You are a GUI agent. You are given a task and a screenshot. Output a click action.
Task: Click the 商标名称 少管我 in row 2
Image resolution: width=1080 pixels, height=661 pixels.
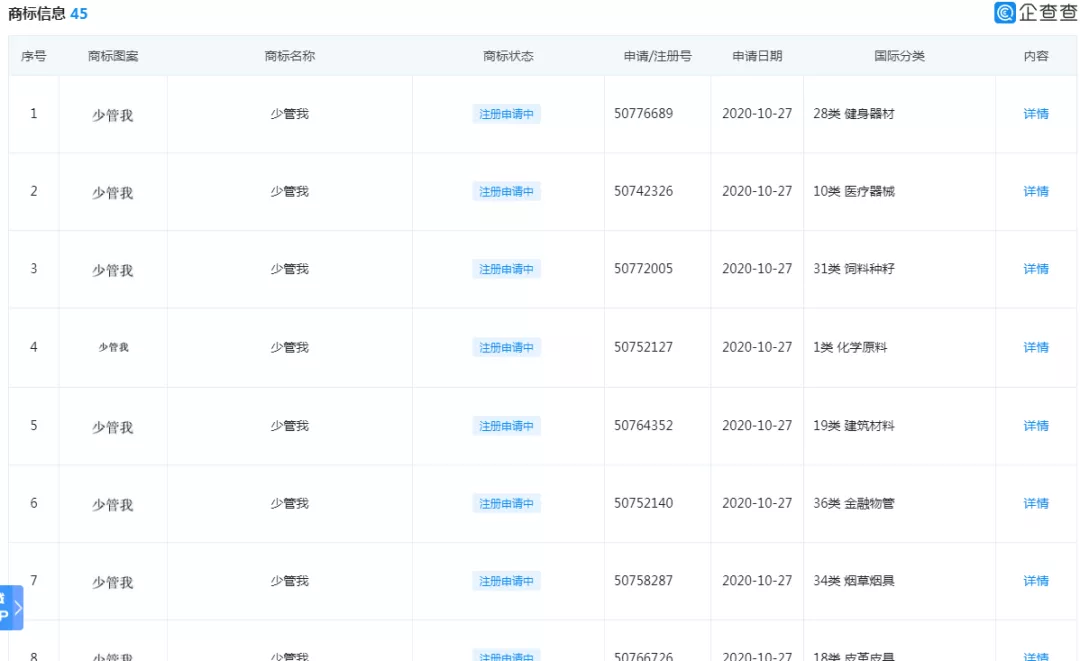click(x=288, y=191)
